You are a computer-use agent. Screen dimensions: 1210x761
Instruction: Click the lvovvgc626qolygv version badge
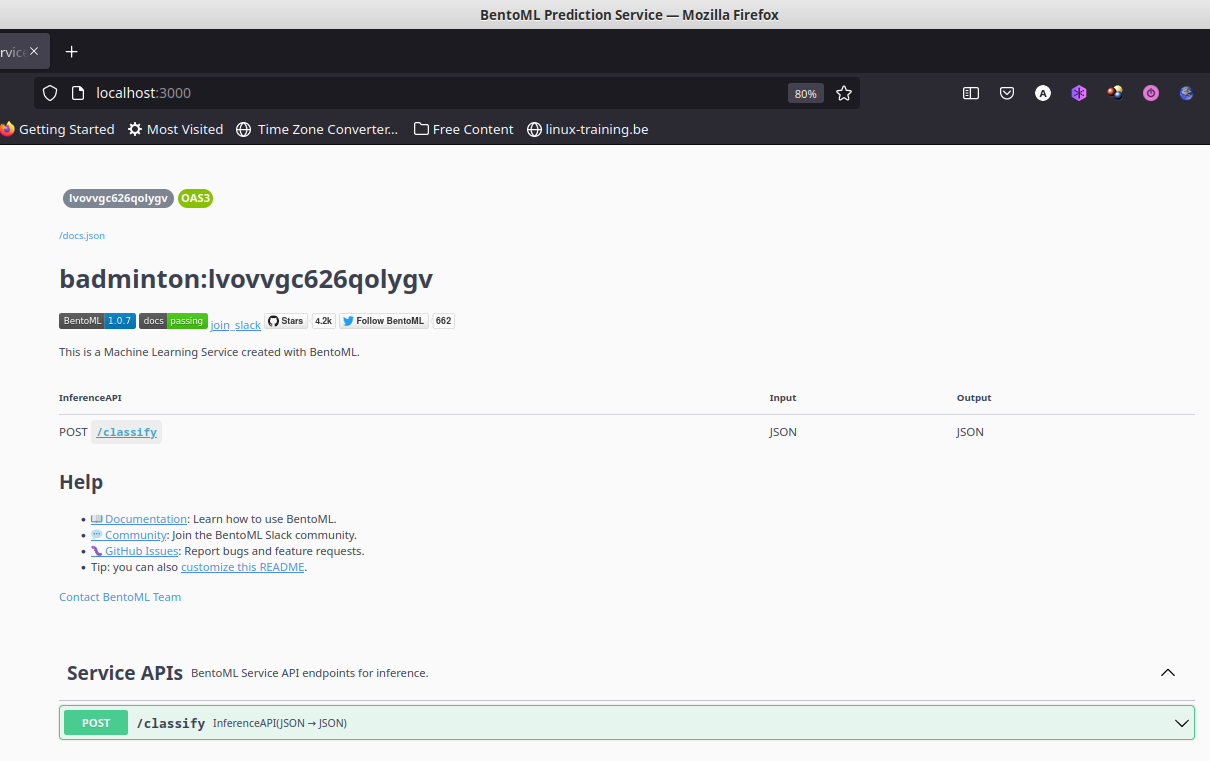(x=118, y=198)
